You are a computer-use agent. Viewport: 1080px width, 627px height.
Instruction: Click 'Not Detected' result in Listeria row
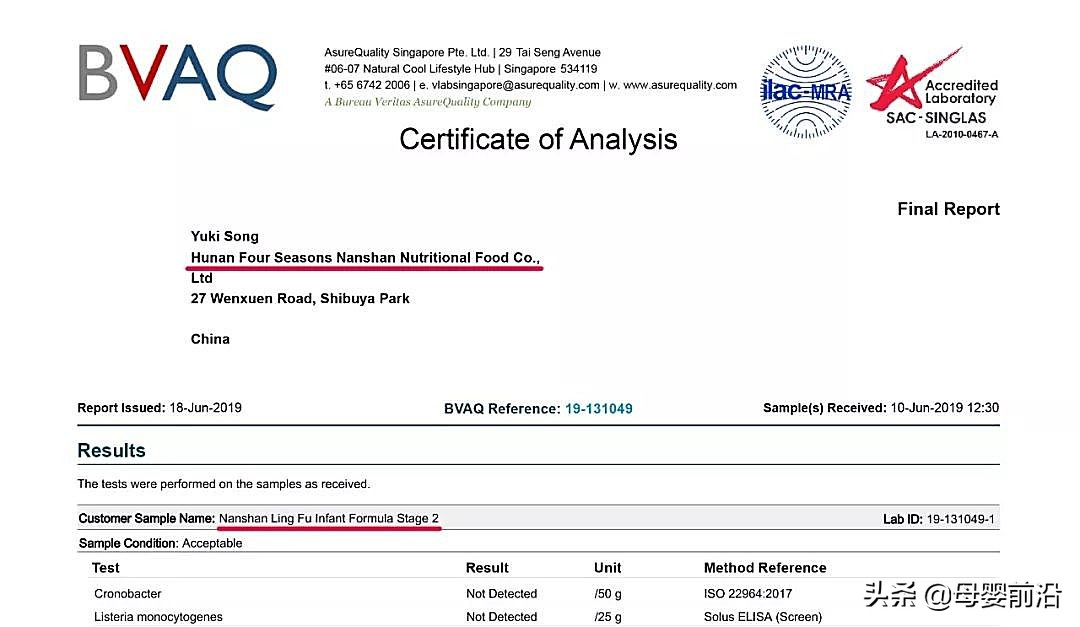click(x=501, y=617)
